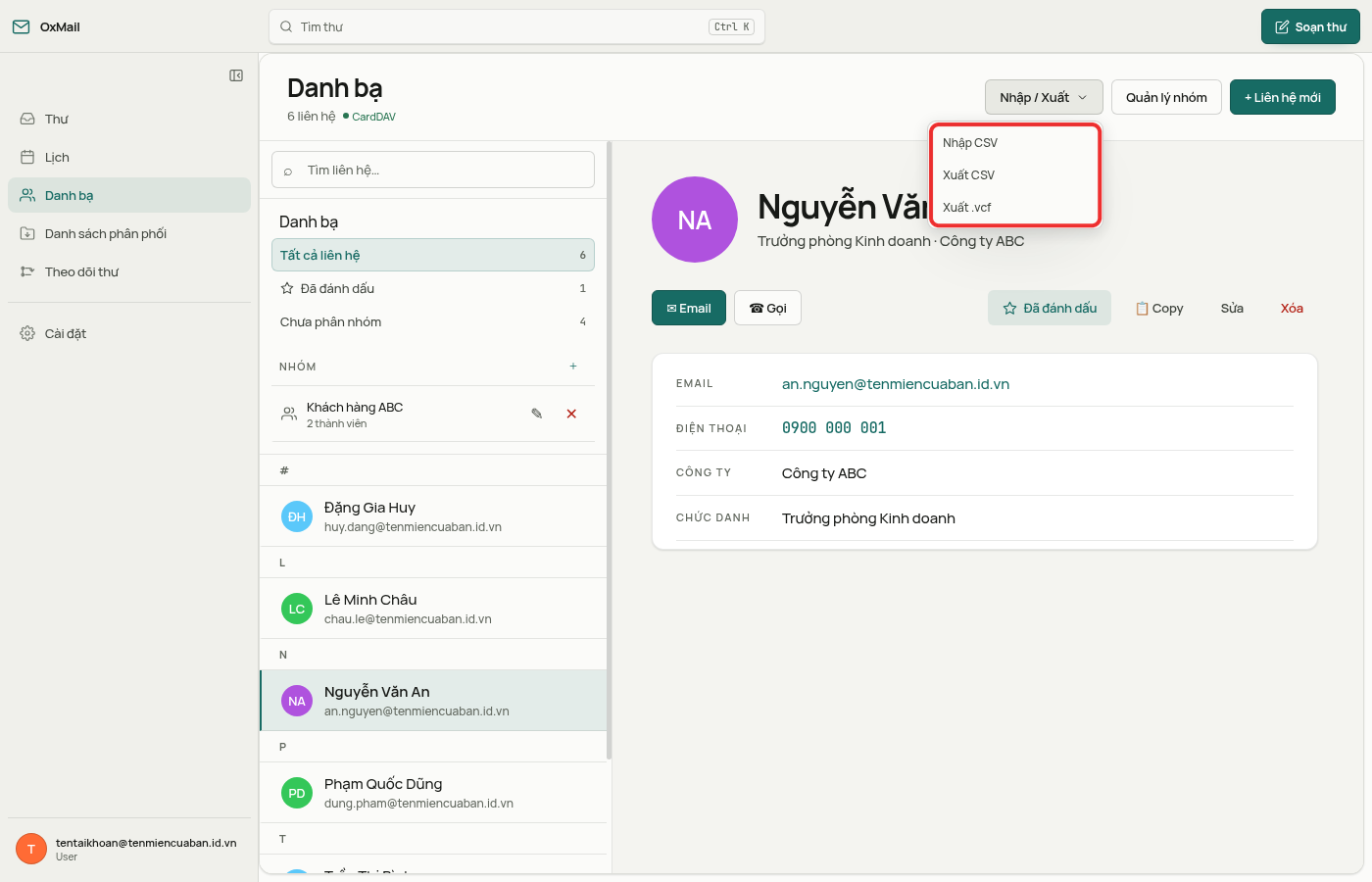1372x882 pixels.
Task: Choose Xuất .vcf from the menu
Action: point(1014,208)
